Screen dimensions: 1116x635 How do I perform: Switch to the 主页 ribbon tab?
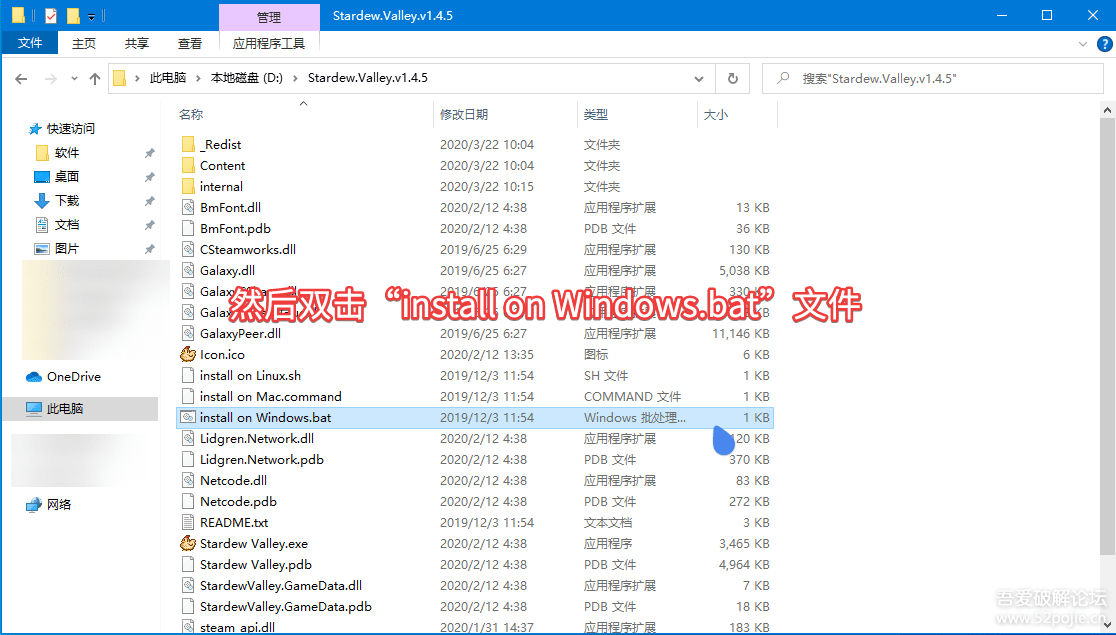click(x=83, y=43)
